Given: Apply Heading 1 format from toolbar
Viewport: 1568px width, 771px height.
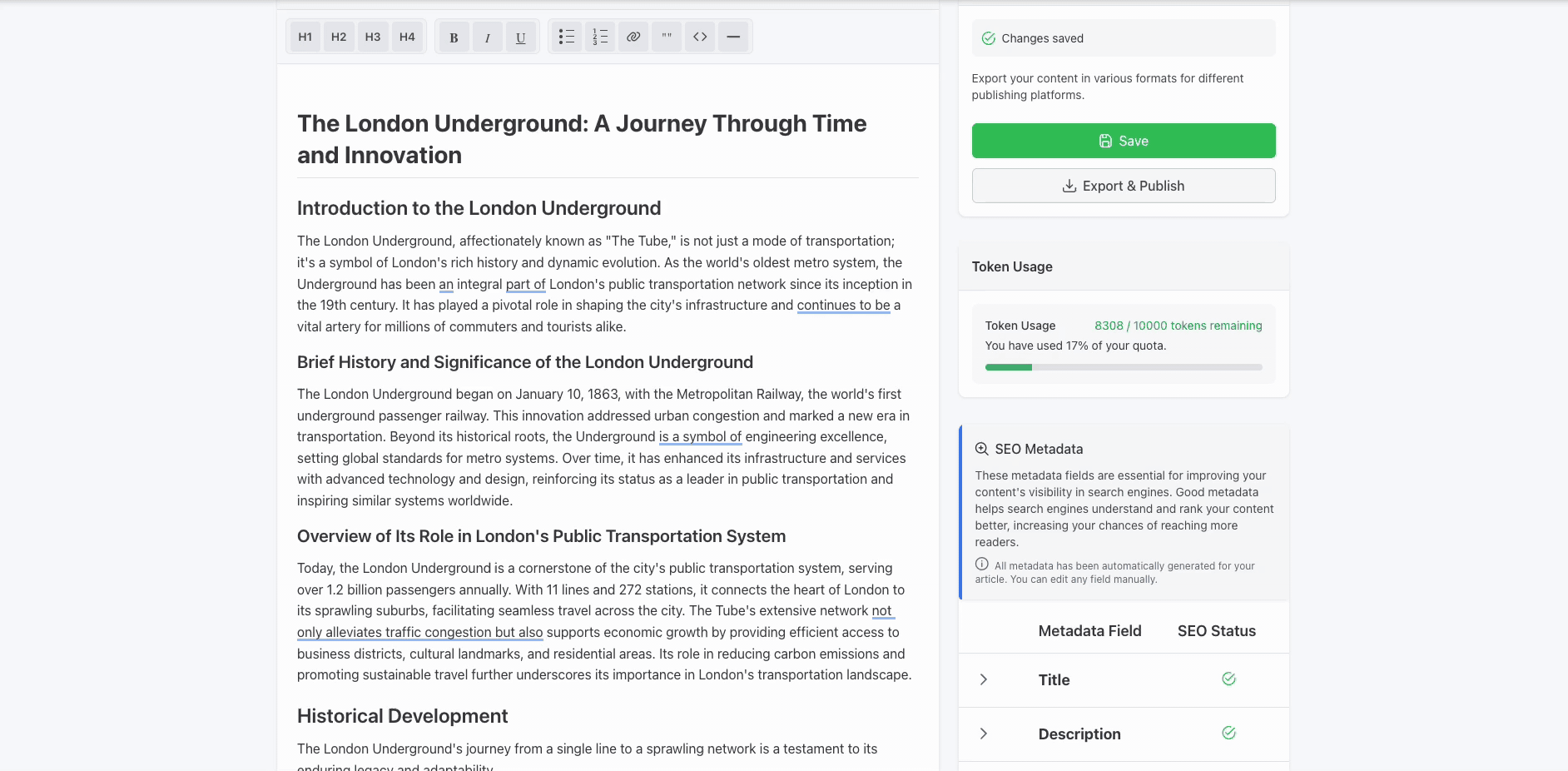Looking at the screenshot, I should coord(305,37).
